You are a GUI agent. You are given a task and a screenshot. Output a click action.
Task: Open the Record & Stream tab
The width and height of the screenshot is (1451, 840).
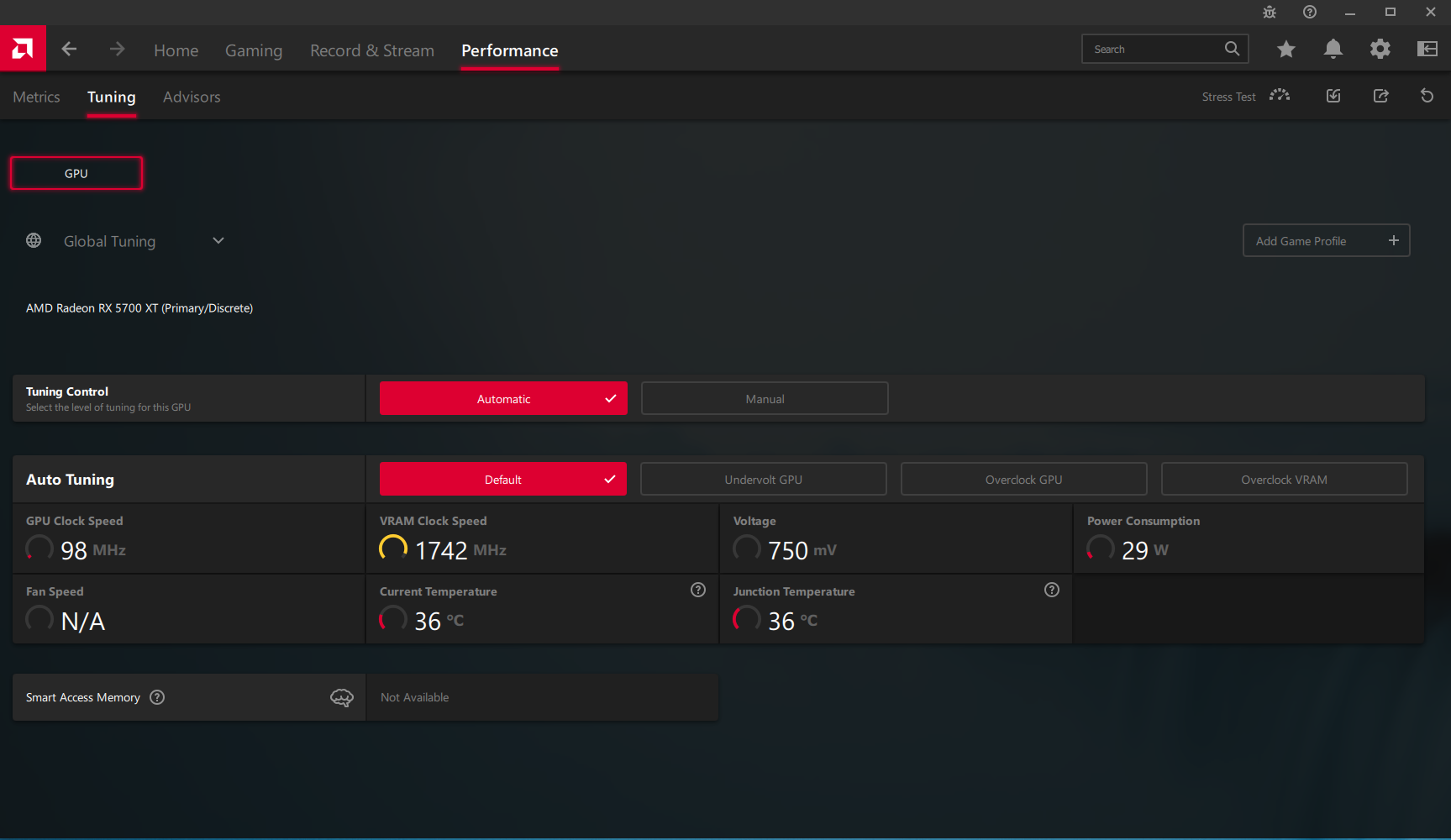pyautogui.click(x=372, y=50)
